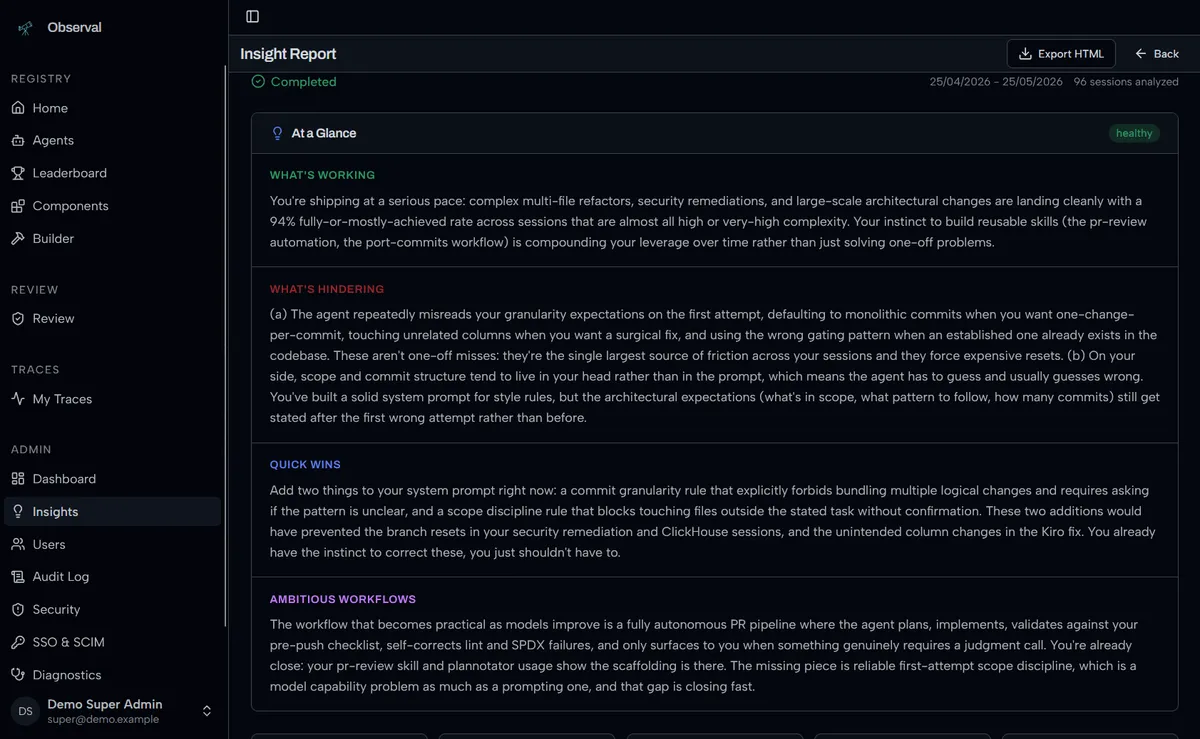
Task: Click the Agents robot icon
Action: [18, 141]
